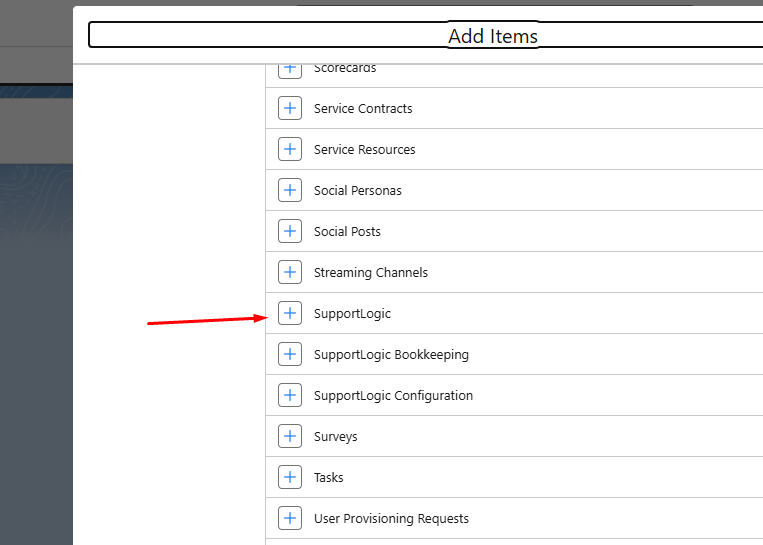Viewport: 763px width, 545px height.
Task: Select the Service Contracts label
Action: click(363, 109)
